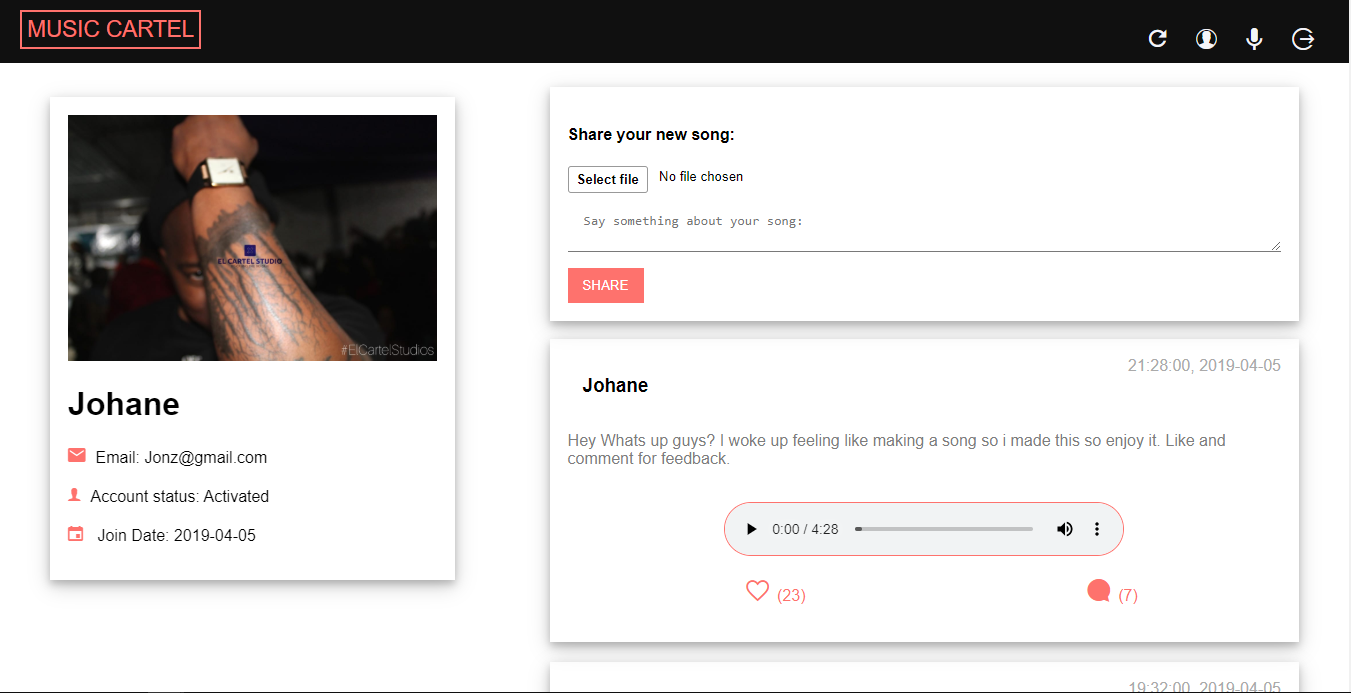Play the 4:28 audio track
Screen dimensions: 1351x693
pos(752,529)
